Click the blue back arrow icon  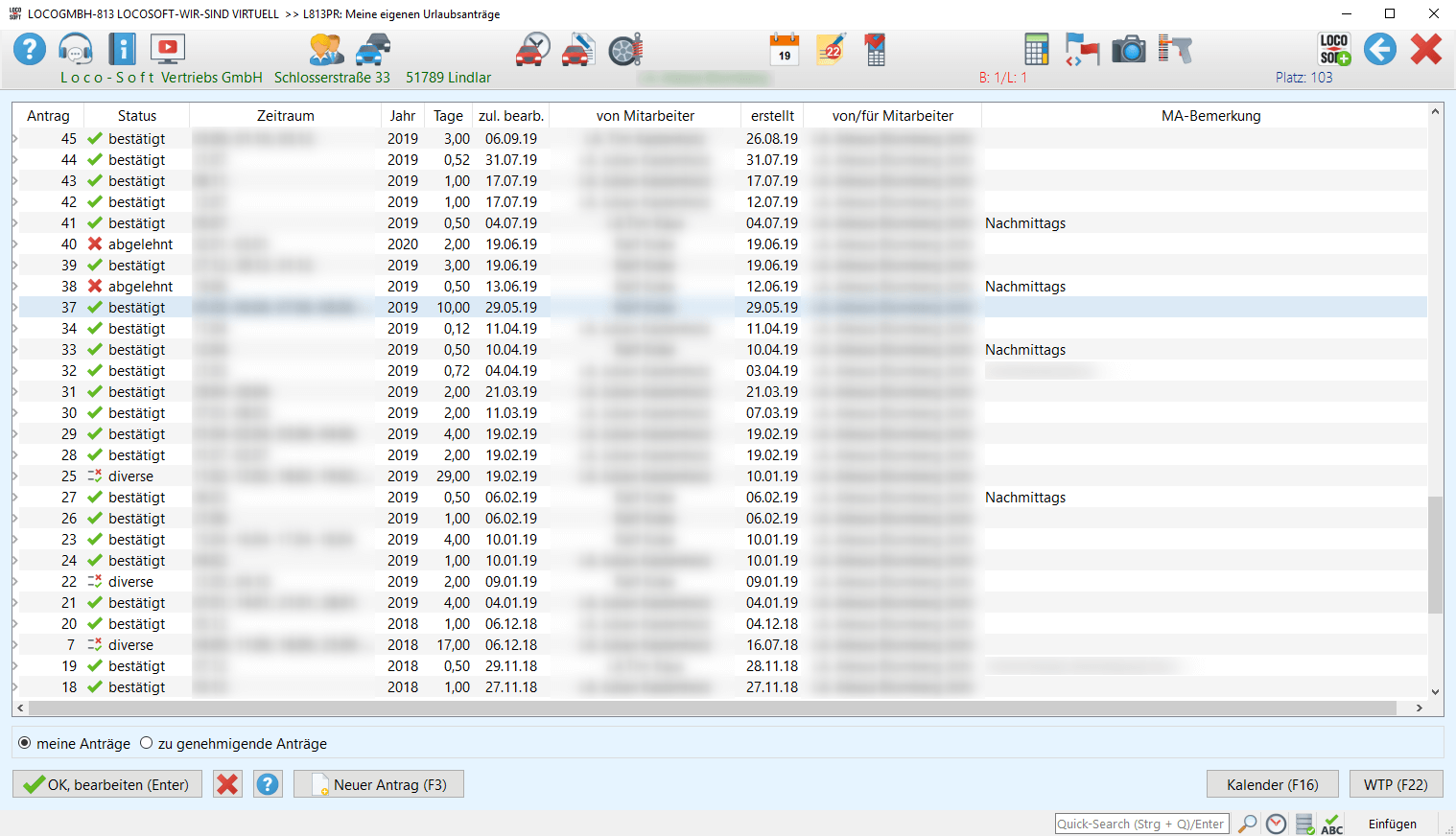1380,49
